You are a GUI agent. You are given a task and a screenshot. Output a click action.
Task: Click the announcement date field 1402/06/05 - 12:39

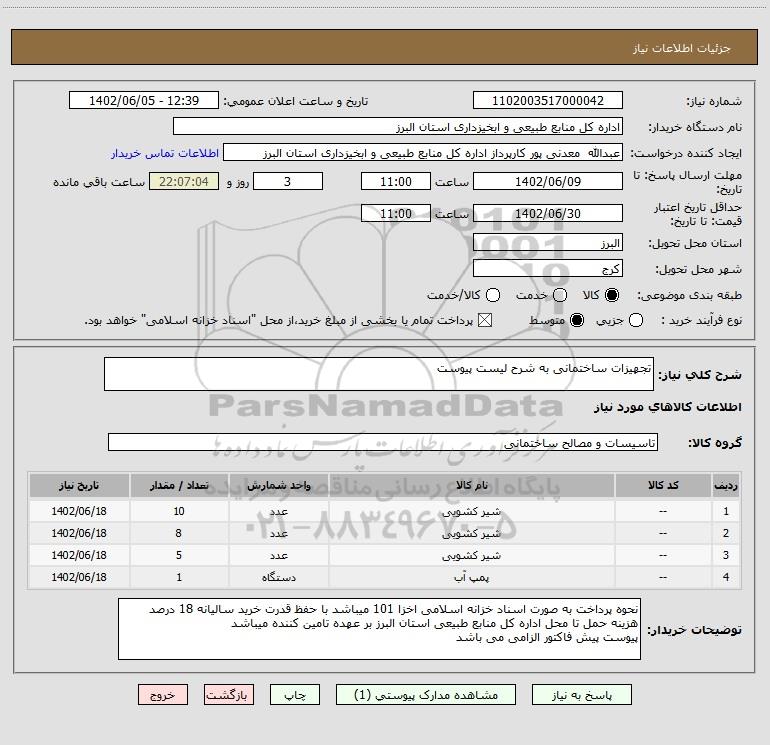pyautogui.click(x=144, y=100)
